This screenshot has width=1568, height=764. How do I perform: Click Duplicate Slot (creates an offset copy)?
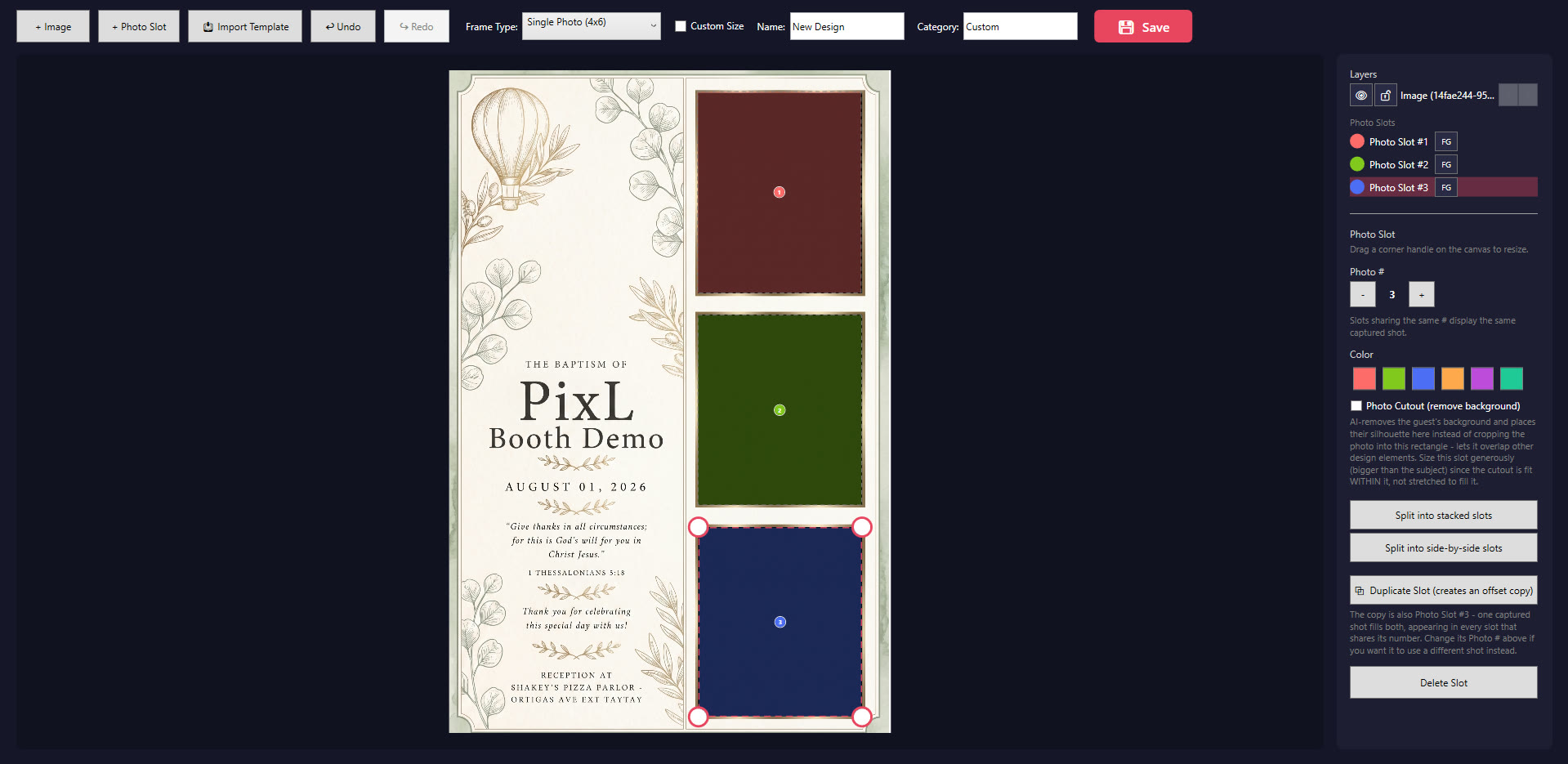(1443, 591)
